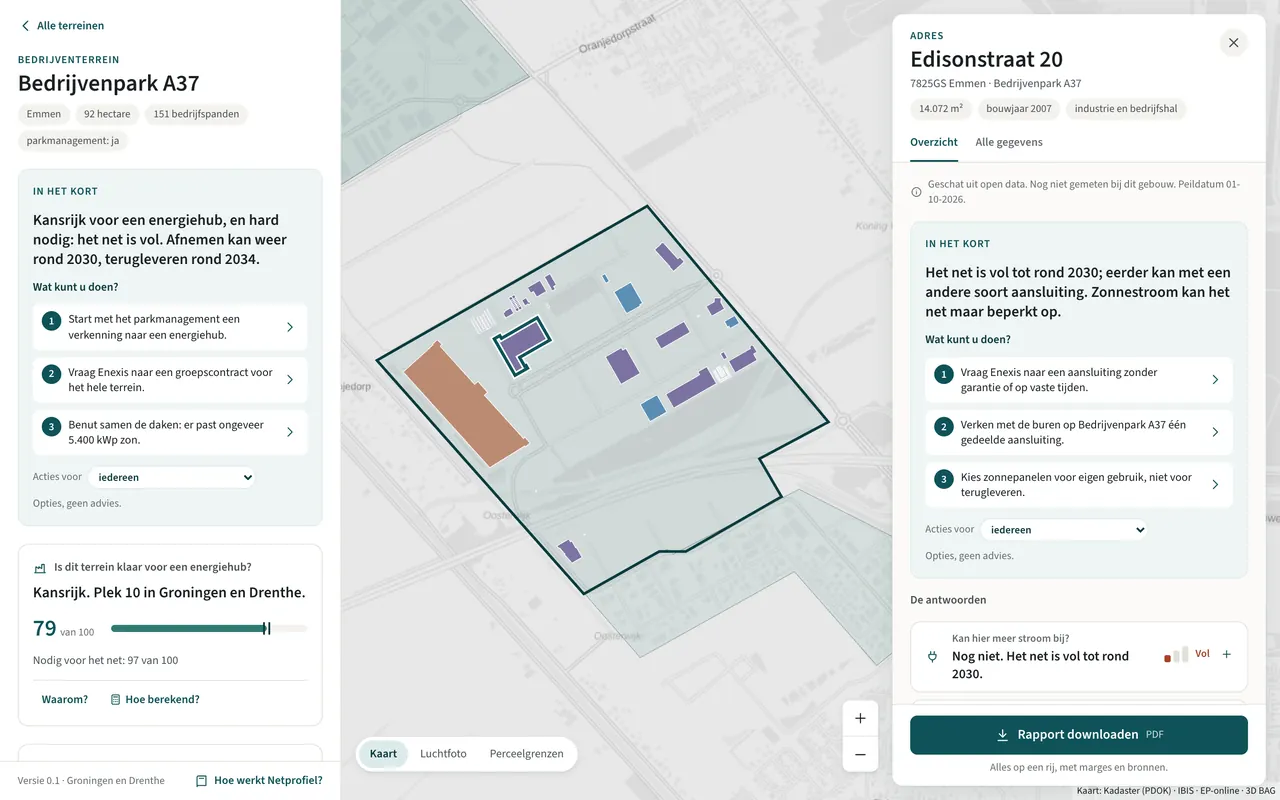The height and width of the screenshot is (800, 1280).
Task: Open 'Vraag Enexis naar een groepscontract' action
Action: 170,380
